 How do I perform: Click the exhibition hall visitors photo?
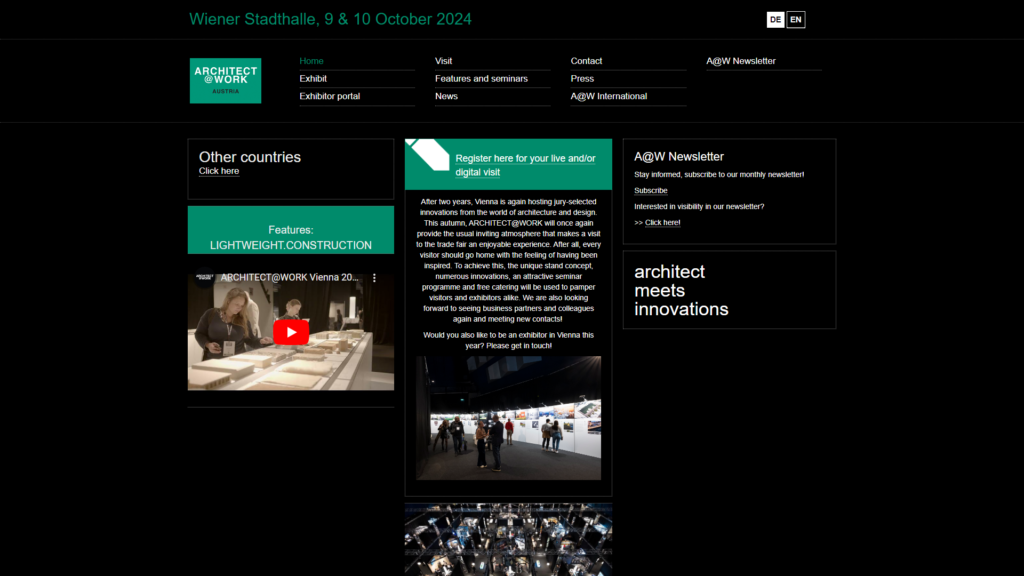(509, 418)
